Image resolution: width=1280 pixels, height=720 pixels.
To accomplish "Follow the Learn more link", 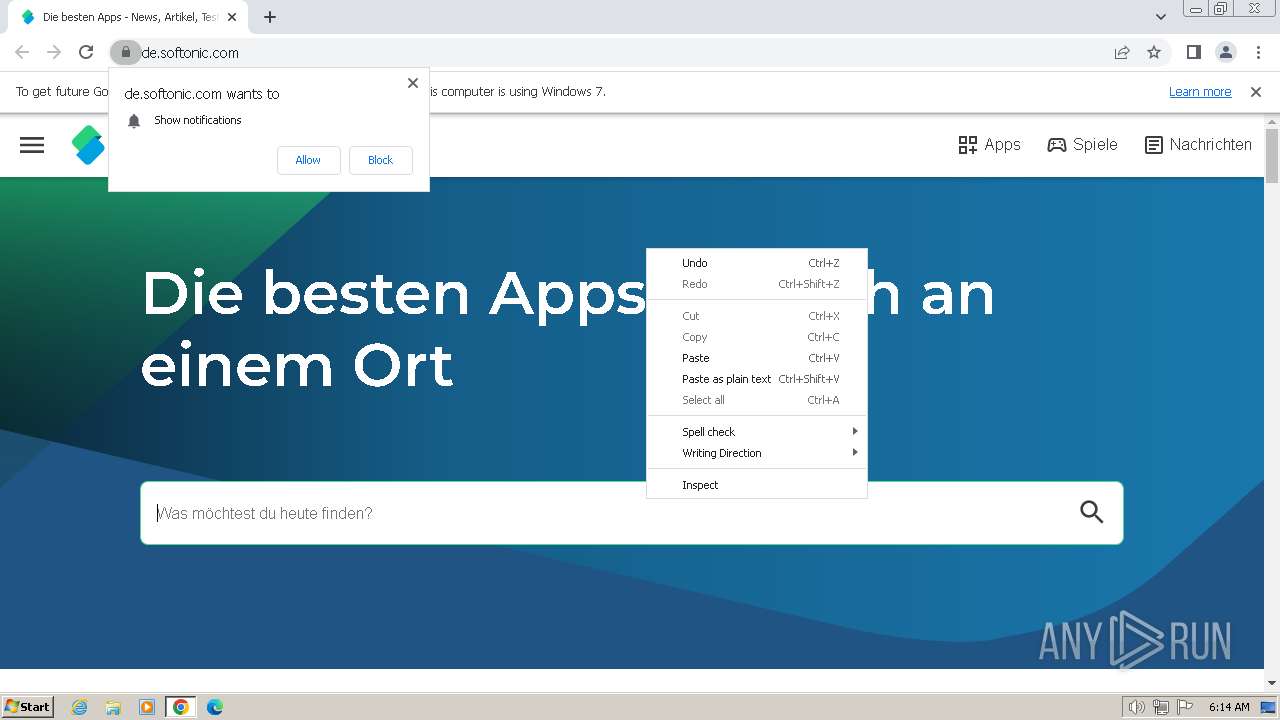I will 1200,92.
